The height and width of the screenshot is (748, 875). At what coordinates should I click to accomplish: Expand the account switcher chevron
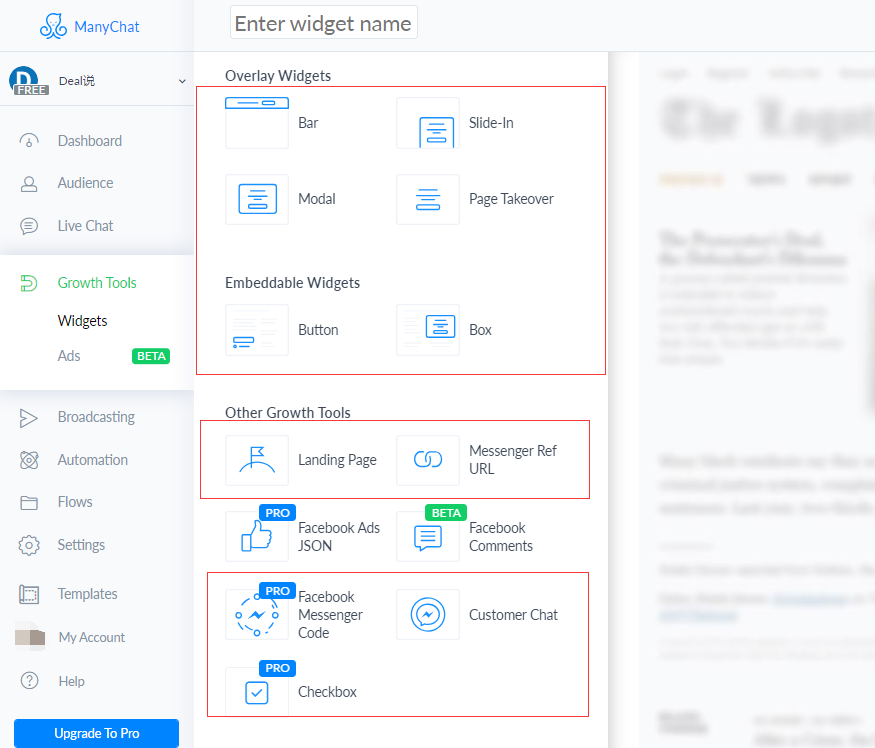(182, 81)
